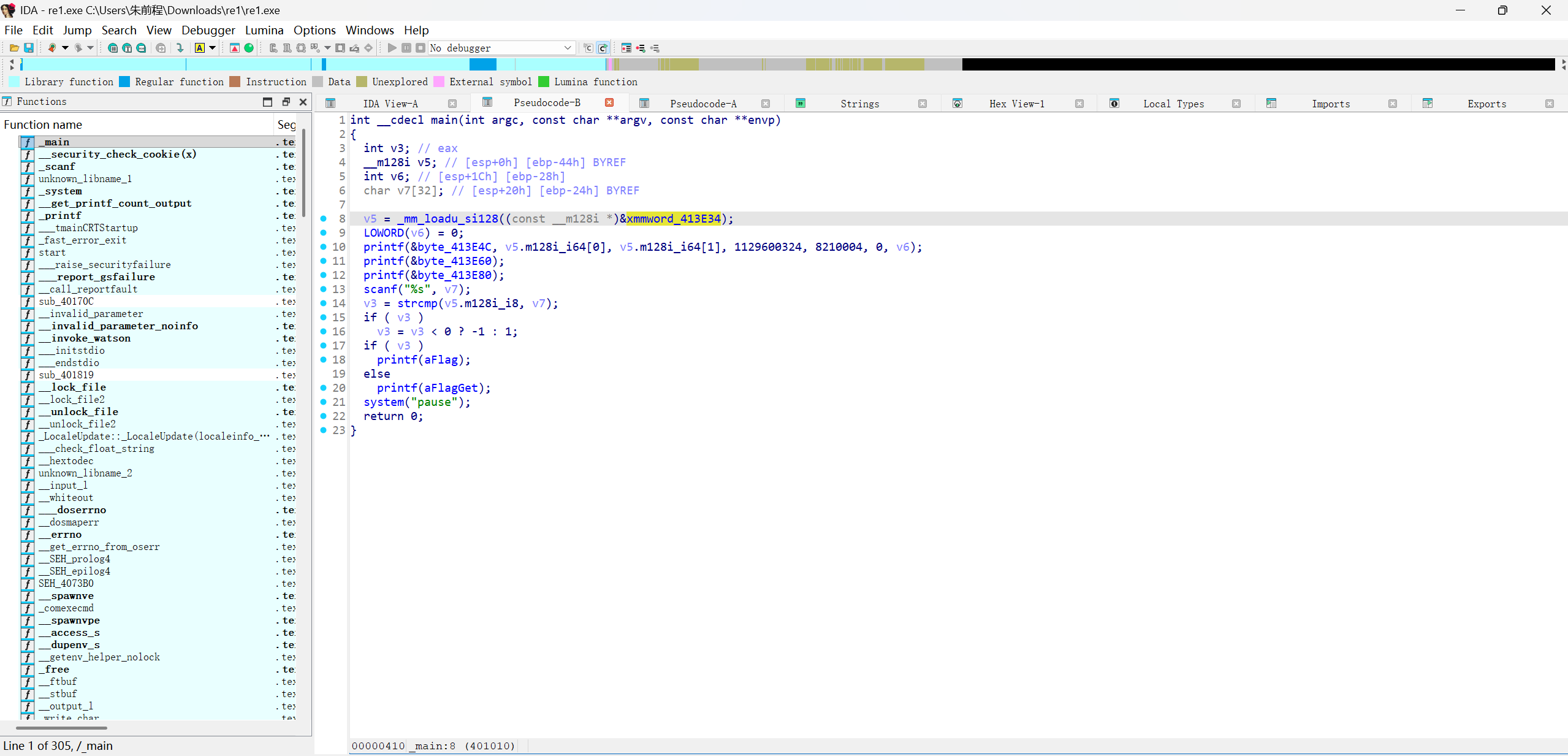Close the Pseudocode-B tab
The image size is (1568, 756).
609,102
